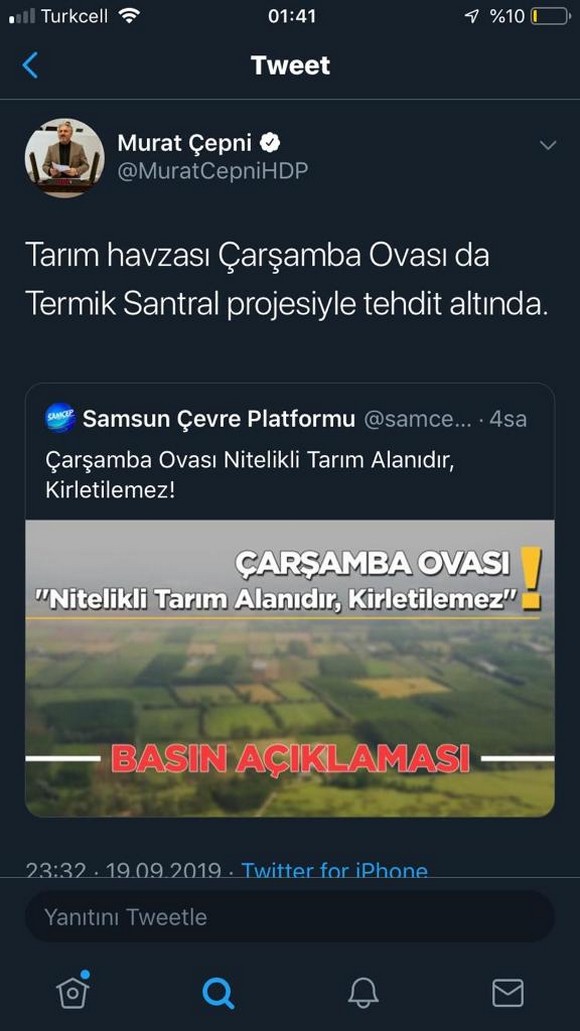The width and height of the screenshot is (580, 1031).
Task: Tap the back arrow icon
Action: pos(30,66)
